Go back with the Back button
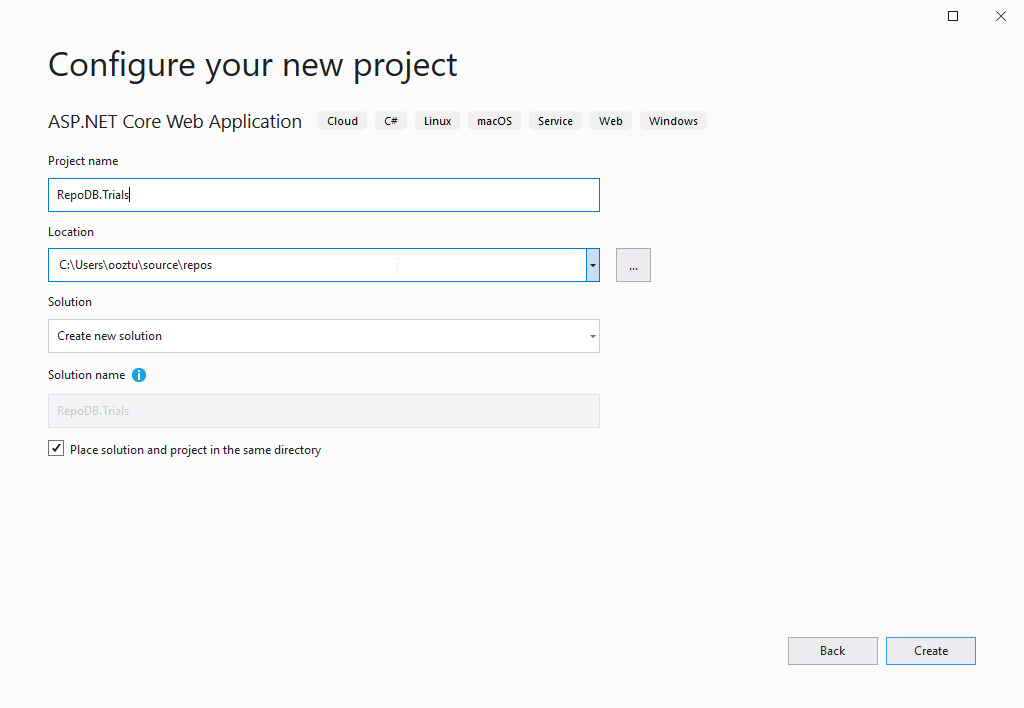The height and width of the screenshot is (708, 1024). click(833, 651)
